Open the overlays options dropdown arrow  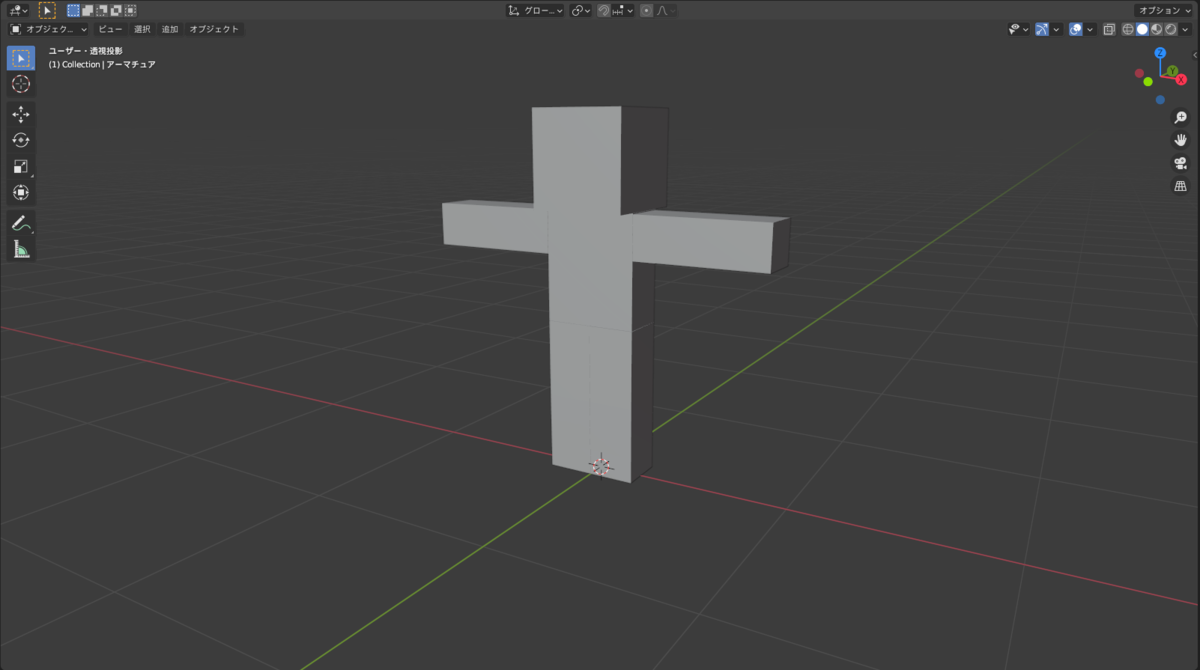tap(1090, 29)
